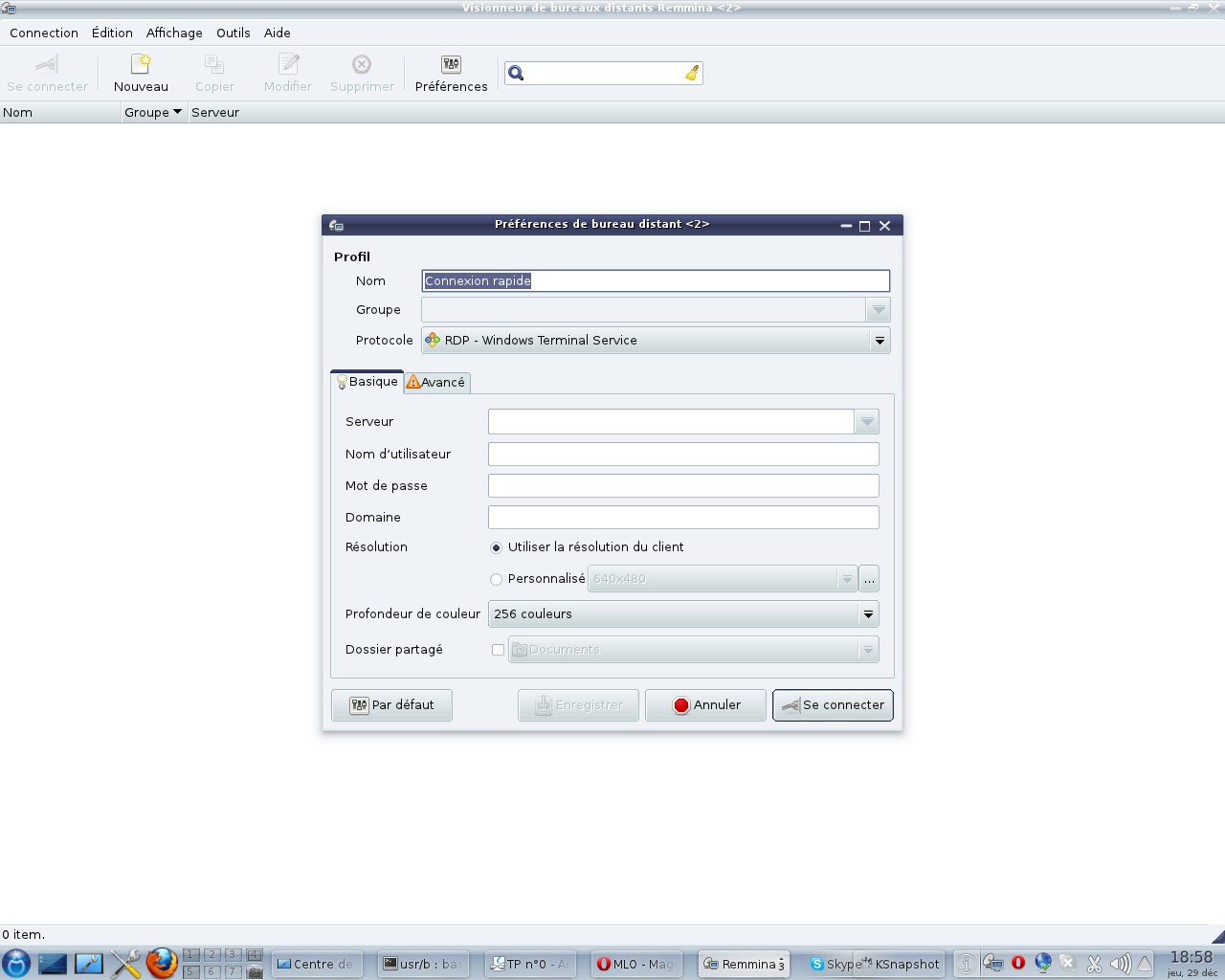Open the Édition menu
This screenshot has width=1225, height=980.
click(112, 33)
